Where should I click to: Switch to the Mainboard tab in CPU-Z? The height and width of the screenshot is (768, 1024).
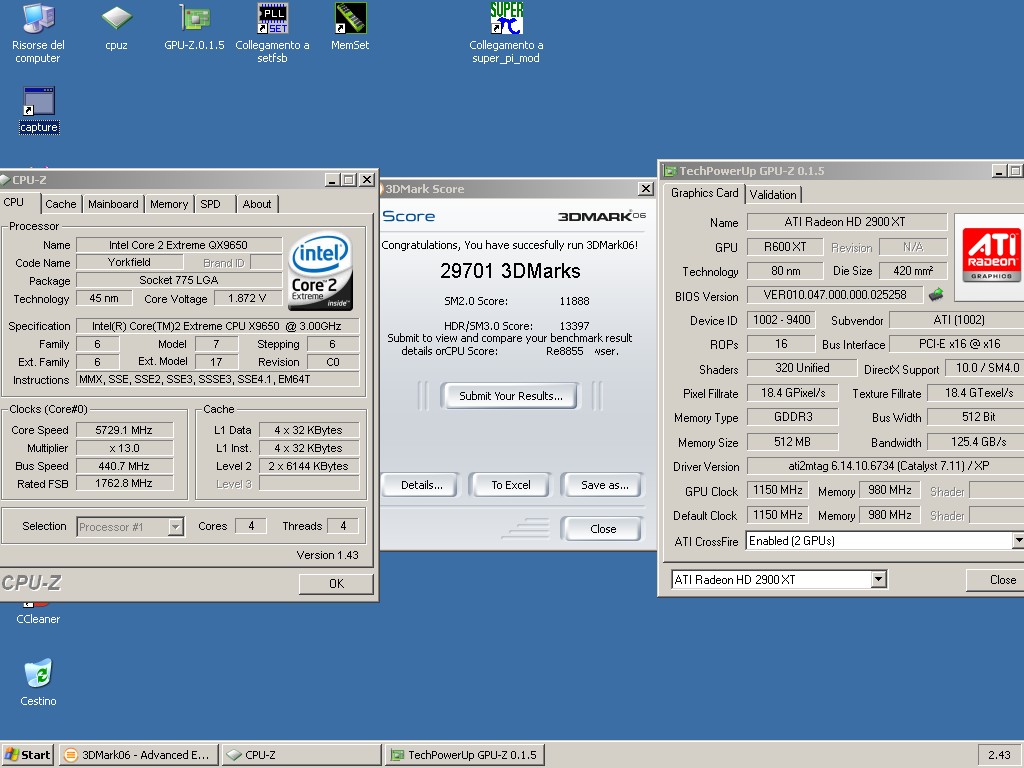[113, 204]
